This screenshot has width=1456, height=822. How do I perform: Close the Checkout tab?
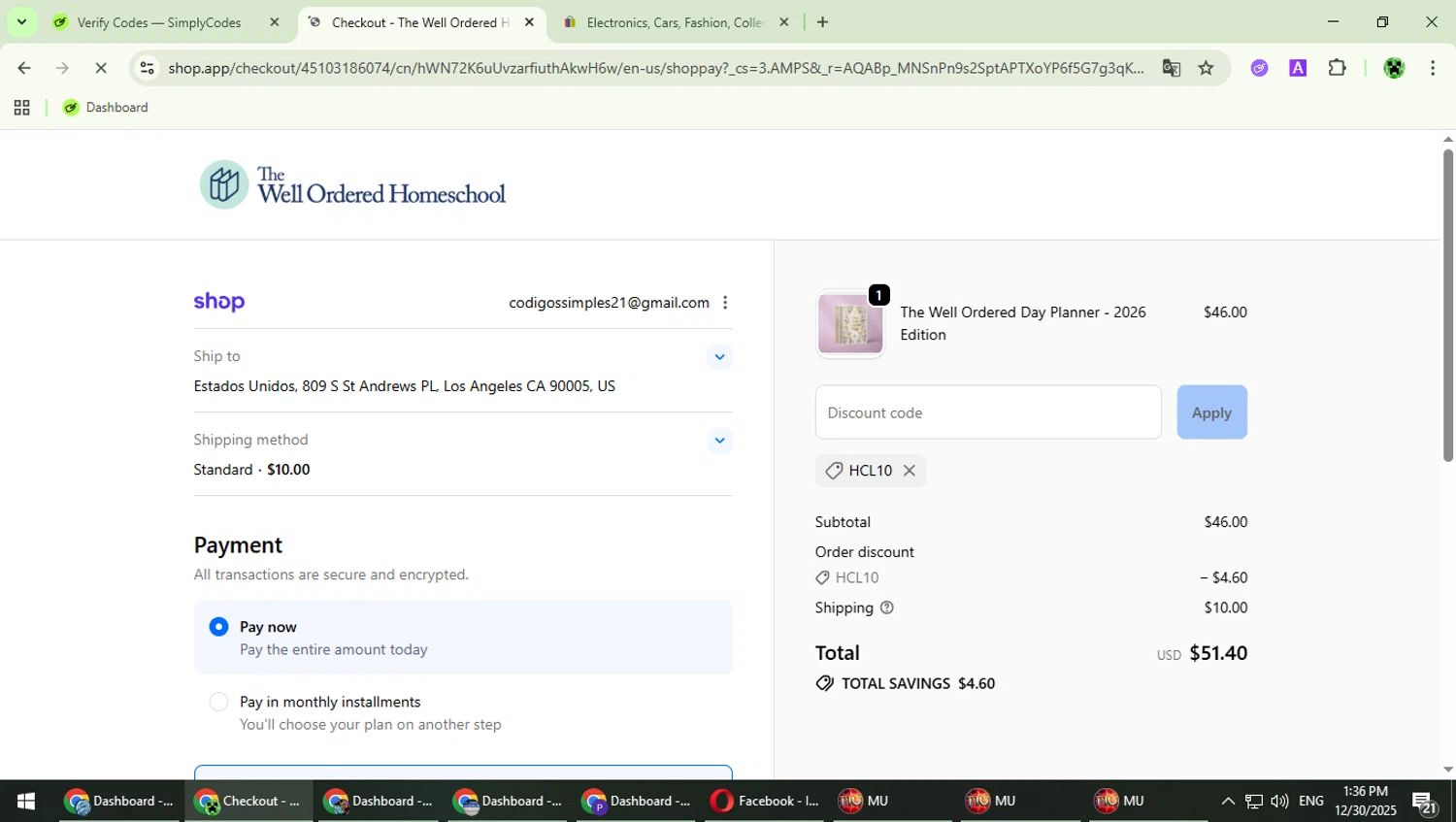coord(529,22)
